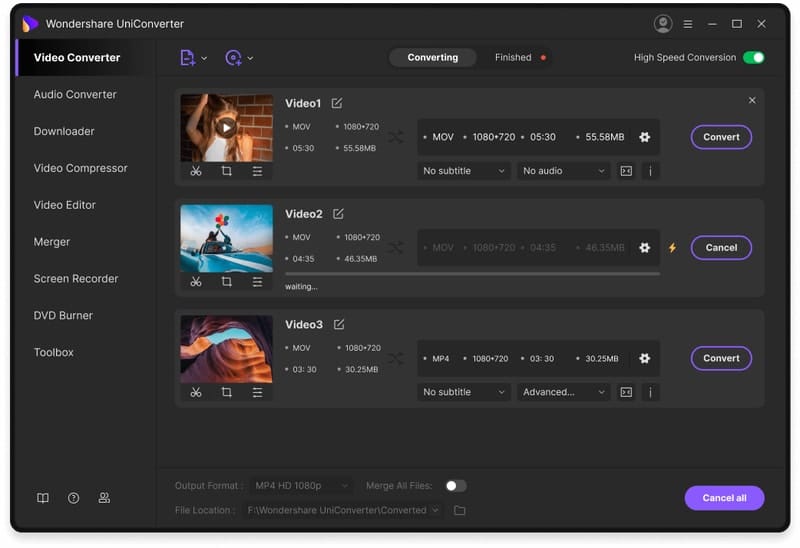Click the Cancel all button
Image resolution: width=800 pixels, height=548 pixels.
click(724, 498)
